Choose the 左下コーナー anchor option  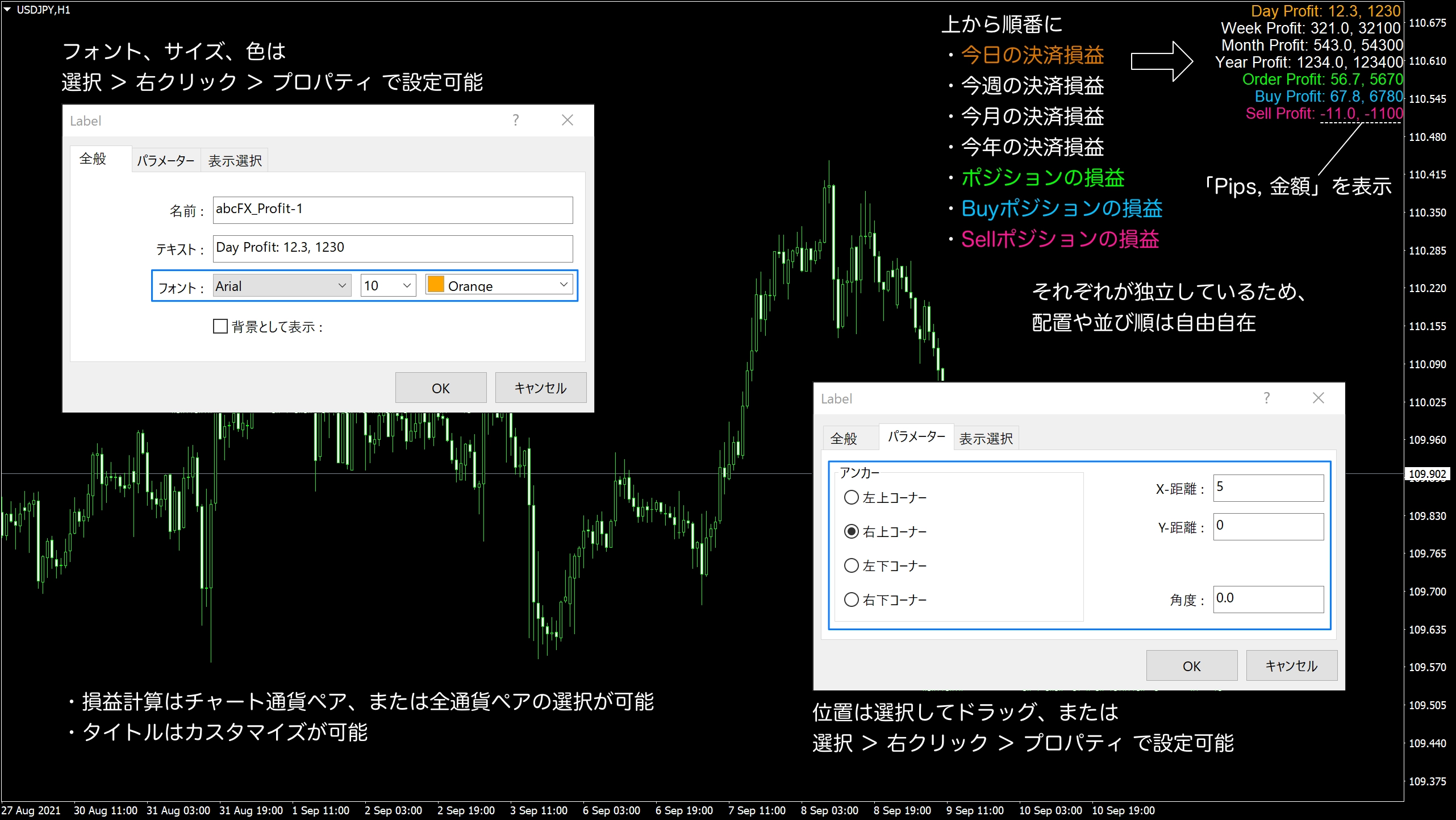click(x=851, y=565)
